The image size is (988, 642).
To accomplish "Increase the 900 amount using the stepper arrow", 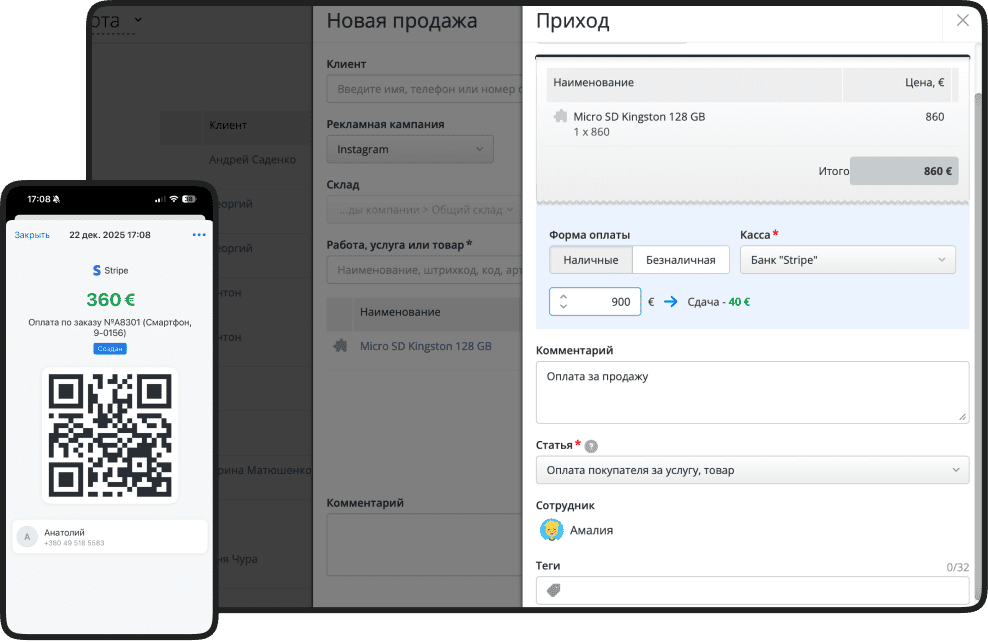I will pos(564,296).
